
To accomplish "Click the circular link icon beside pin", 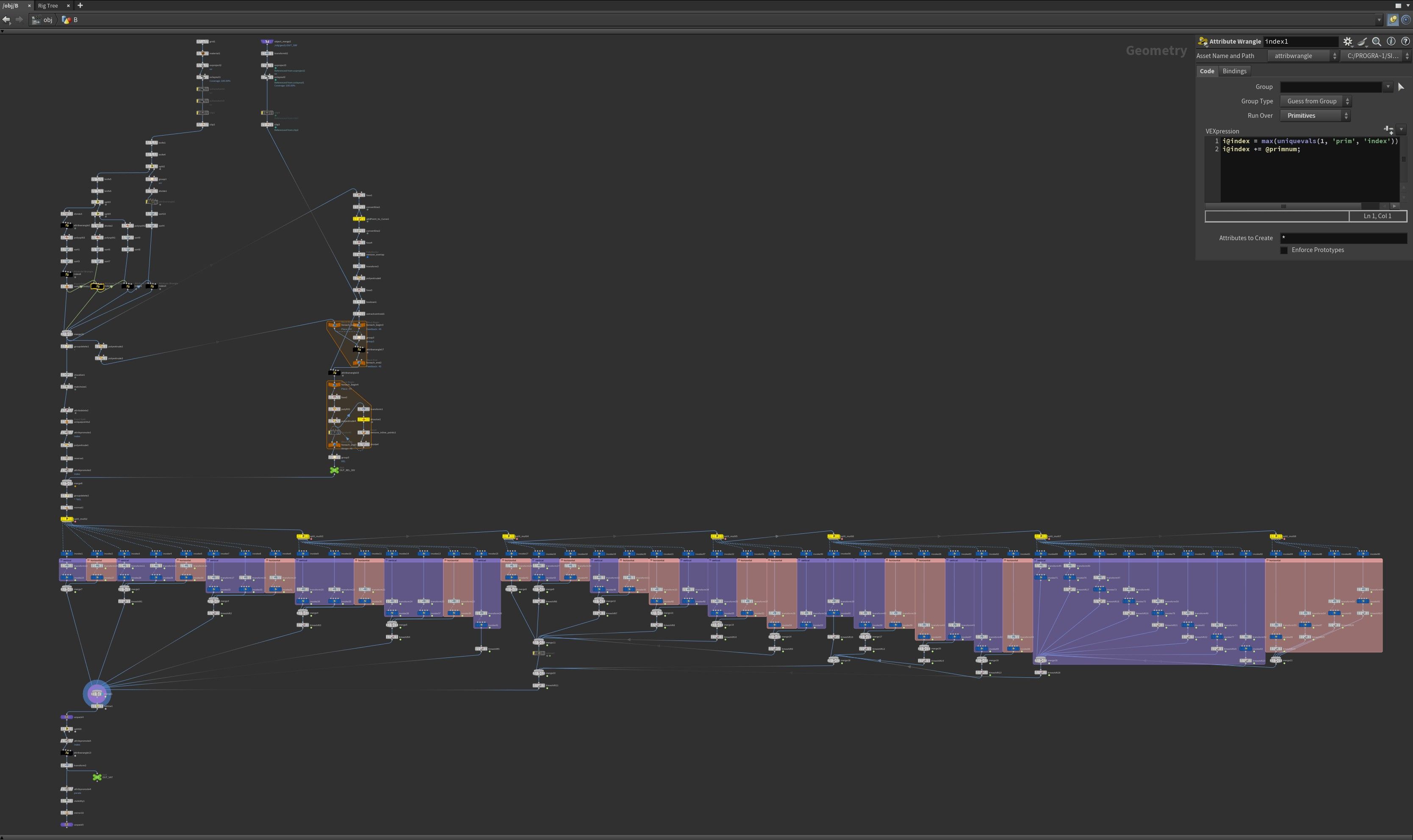I will point(1406,20).
